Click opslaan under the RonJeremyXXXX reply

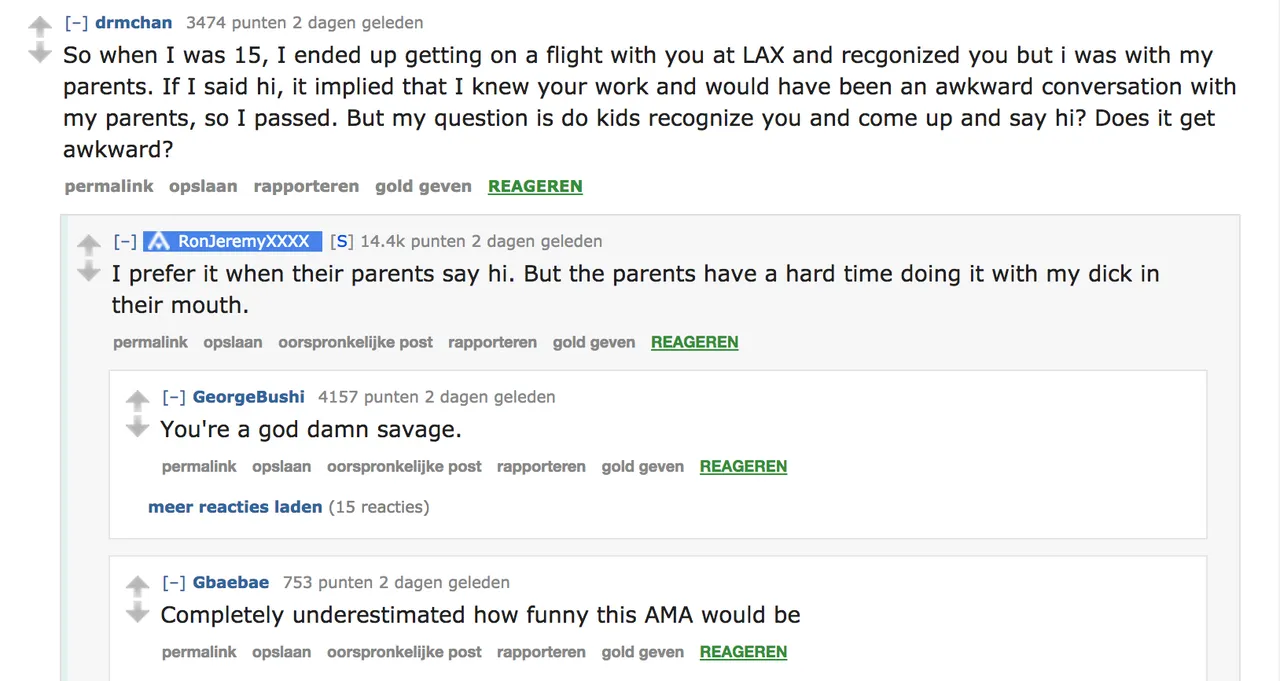click(x=233, y=342)
